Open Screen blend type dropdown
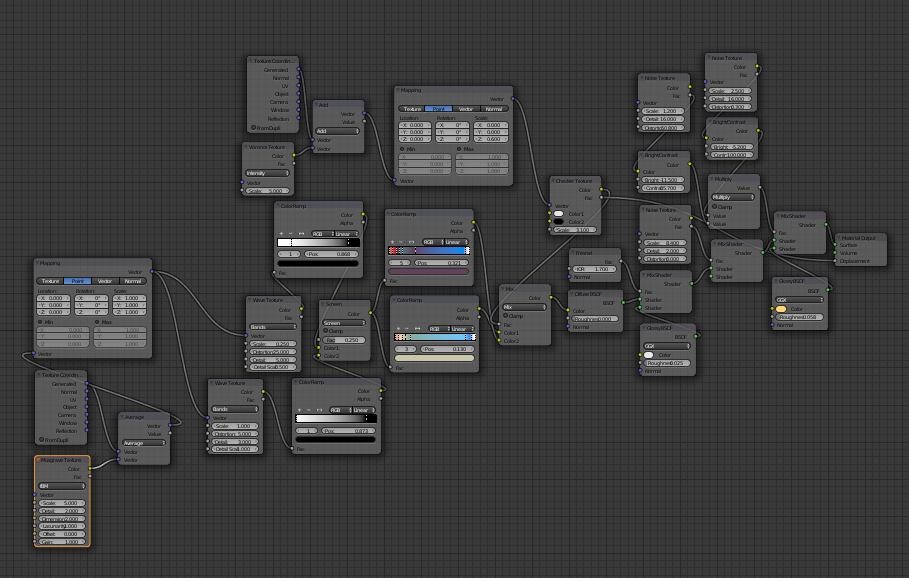This screenshot has width=909, height=578. pyautogui.click(x=344, y=322)
